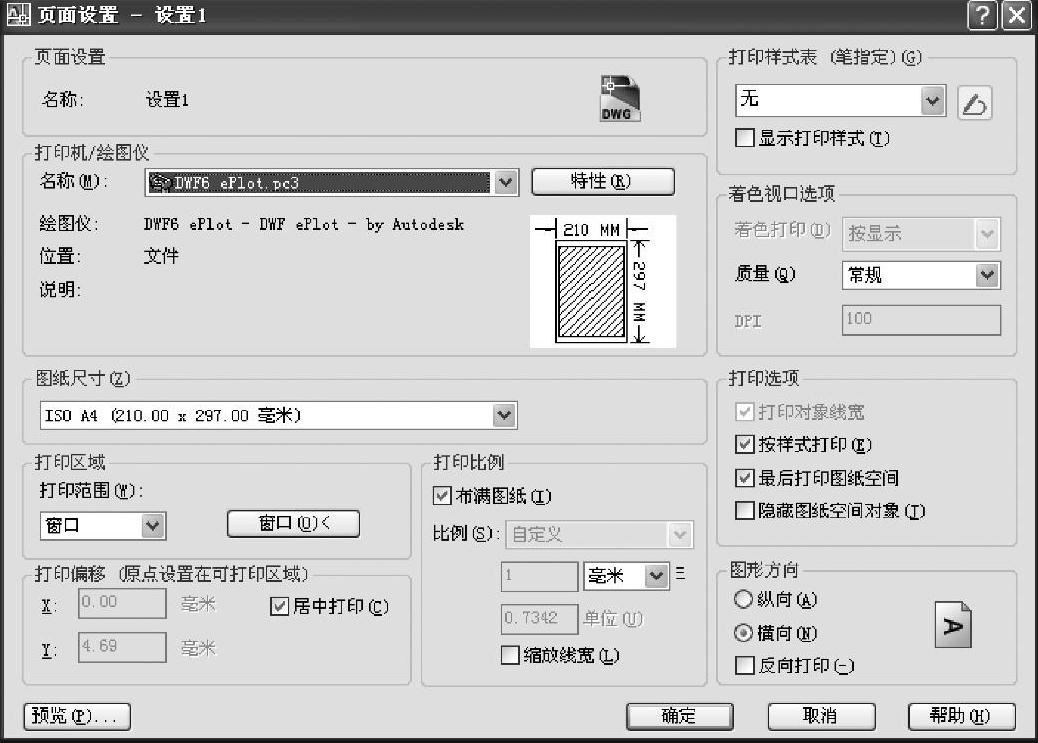Uncheck 布满图纸 checkbox
The width and height of the screenshot is (1038, 743).
click(x=442, y=495)
